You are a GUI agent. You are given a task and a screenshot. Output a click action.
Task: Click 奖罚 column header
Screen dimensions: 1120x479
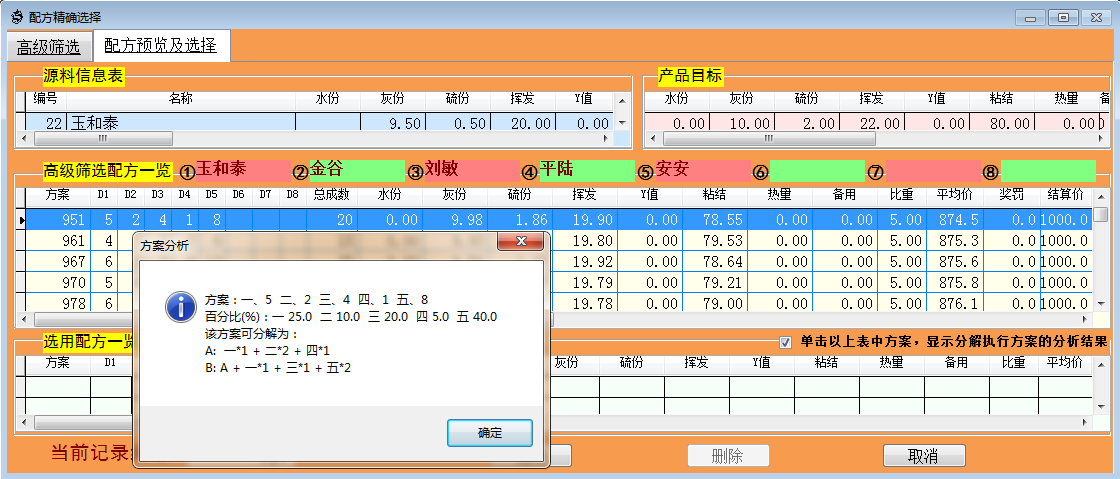(1009, 194)
